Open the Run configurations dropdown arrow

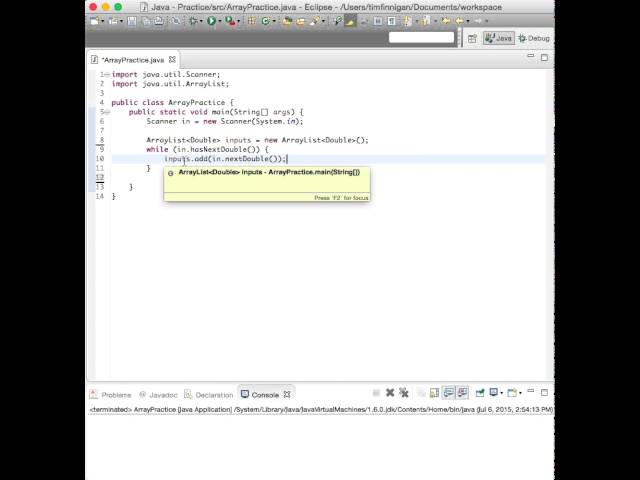pos(220,21)
